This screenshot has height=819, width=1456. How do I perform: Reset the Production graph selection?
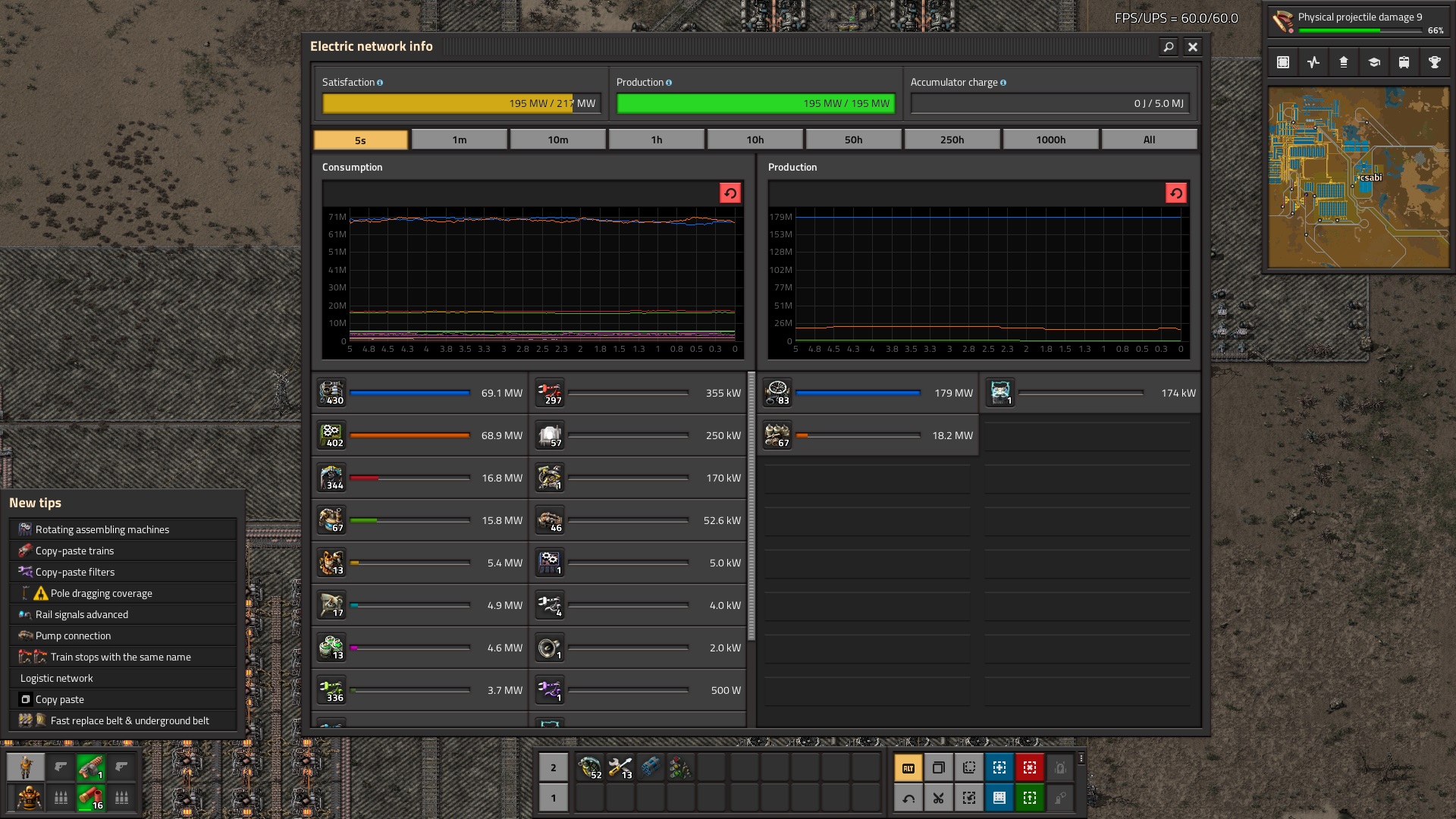point(1176,193)
